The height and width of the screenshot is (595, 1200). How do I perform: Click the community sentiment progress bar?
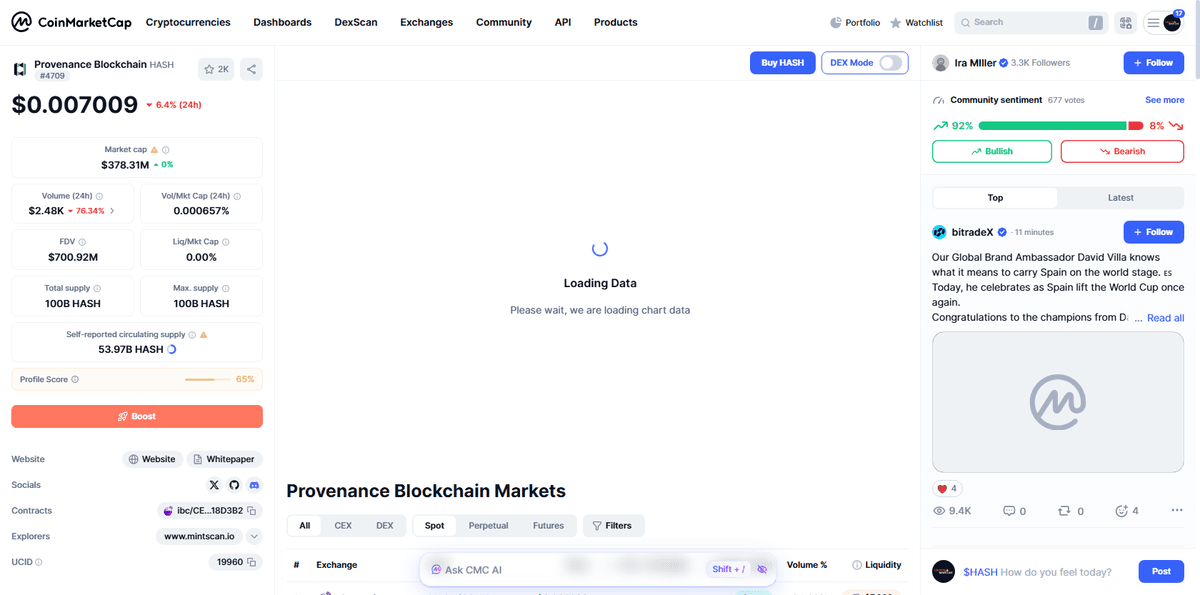tap(1061, 126)
